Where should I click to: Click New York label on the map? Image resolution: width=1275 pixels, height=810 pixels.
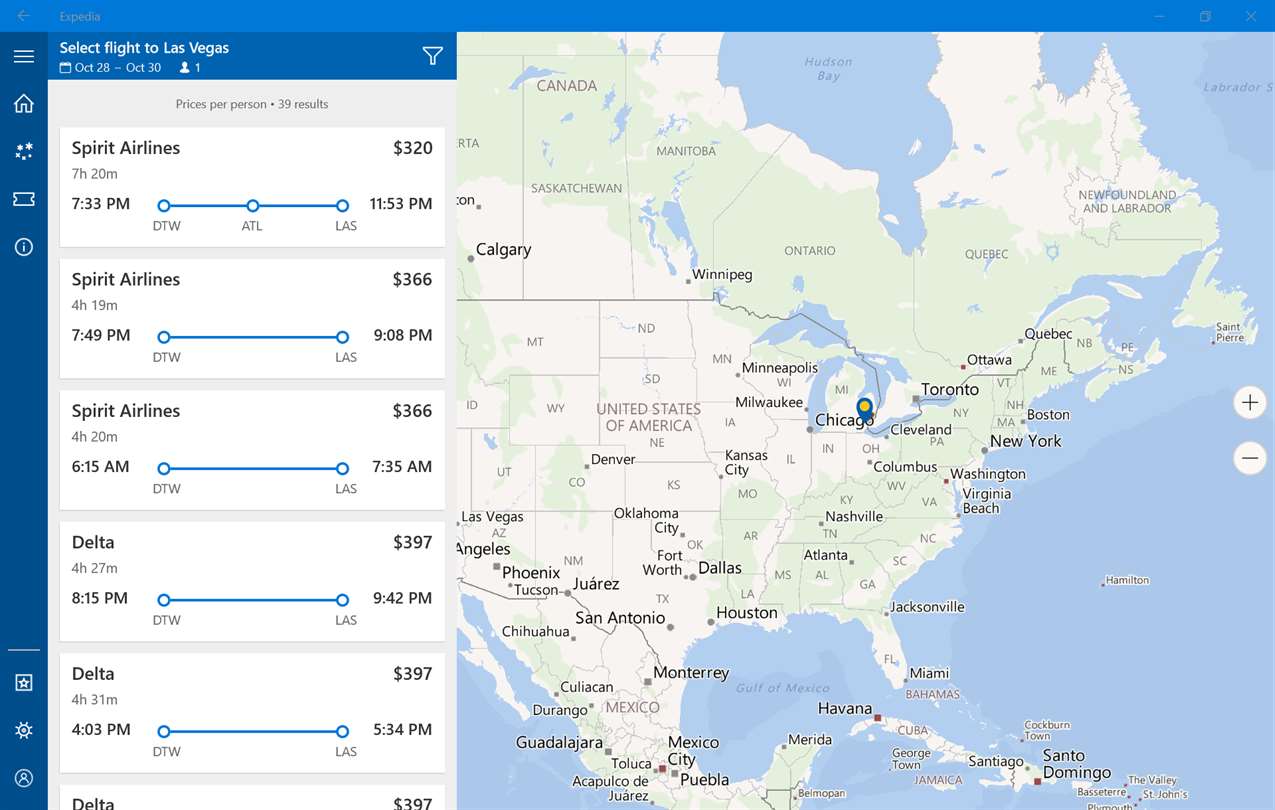coord(1026,441)
